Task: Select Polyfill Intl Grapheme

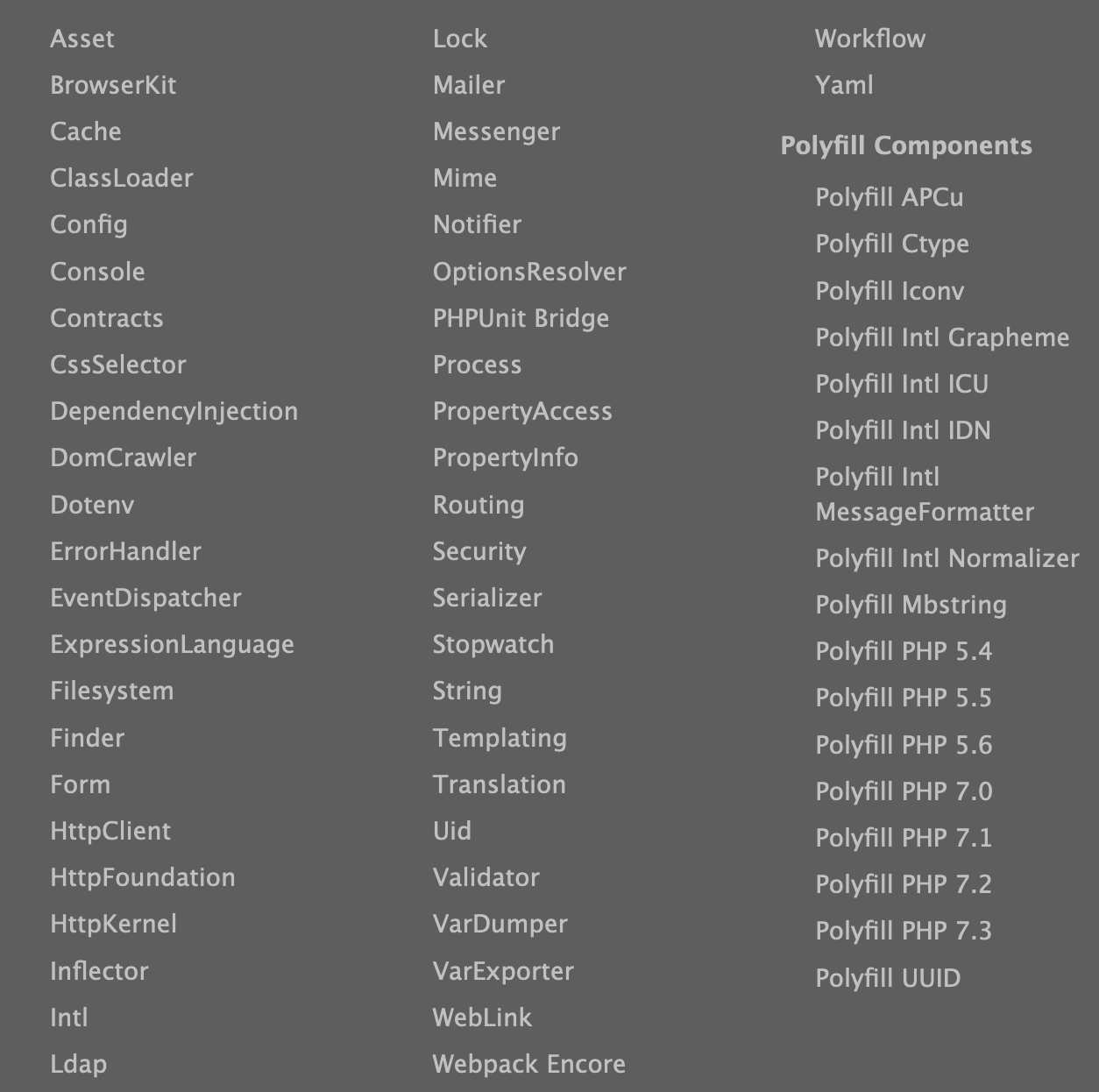Action: pos(942,337)
